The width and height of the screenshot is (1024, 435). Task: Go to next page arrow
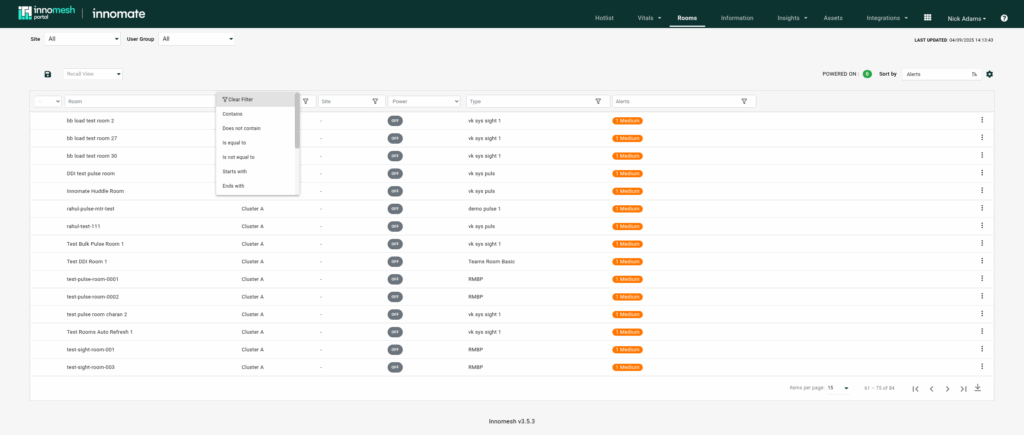[x=947, y=389]
